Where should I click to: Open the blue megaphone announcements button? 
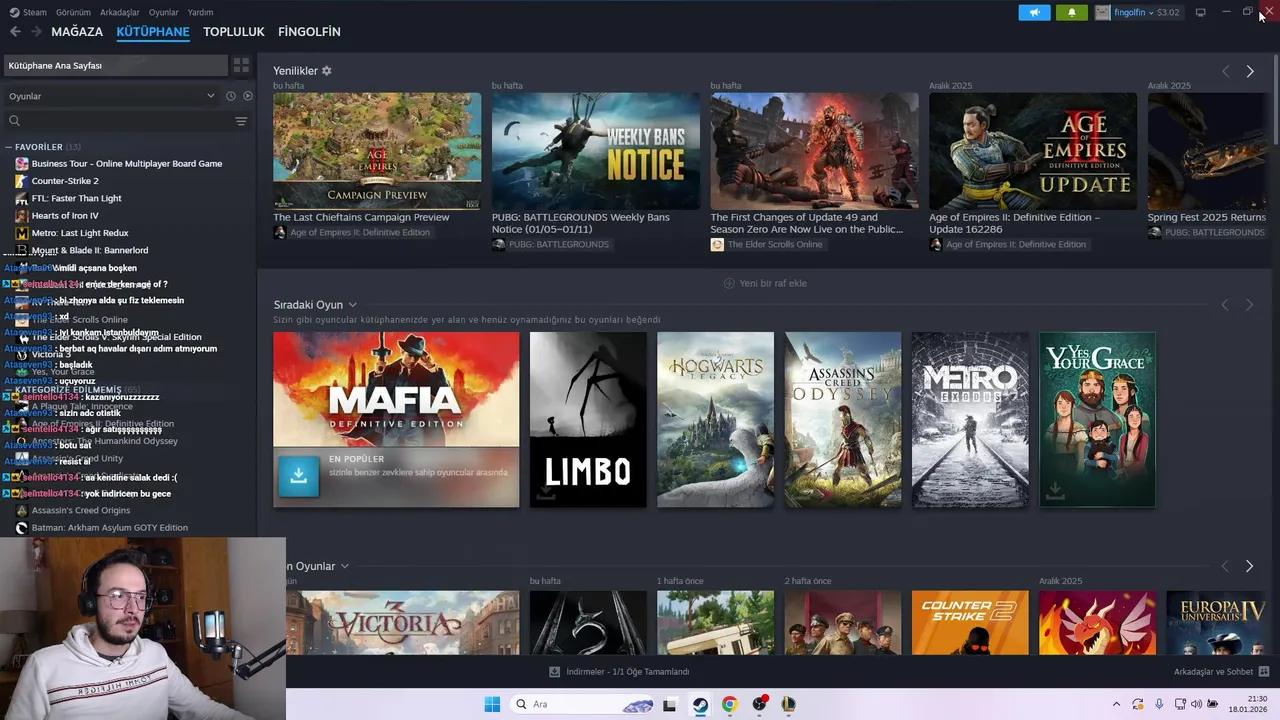1034,12
